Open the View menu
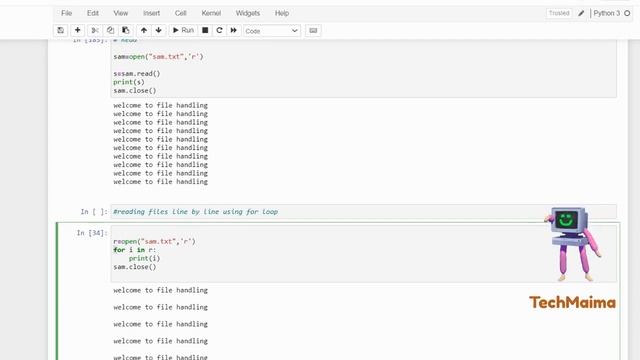640x360 pixels. tap(120, 13)
